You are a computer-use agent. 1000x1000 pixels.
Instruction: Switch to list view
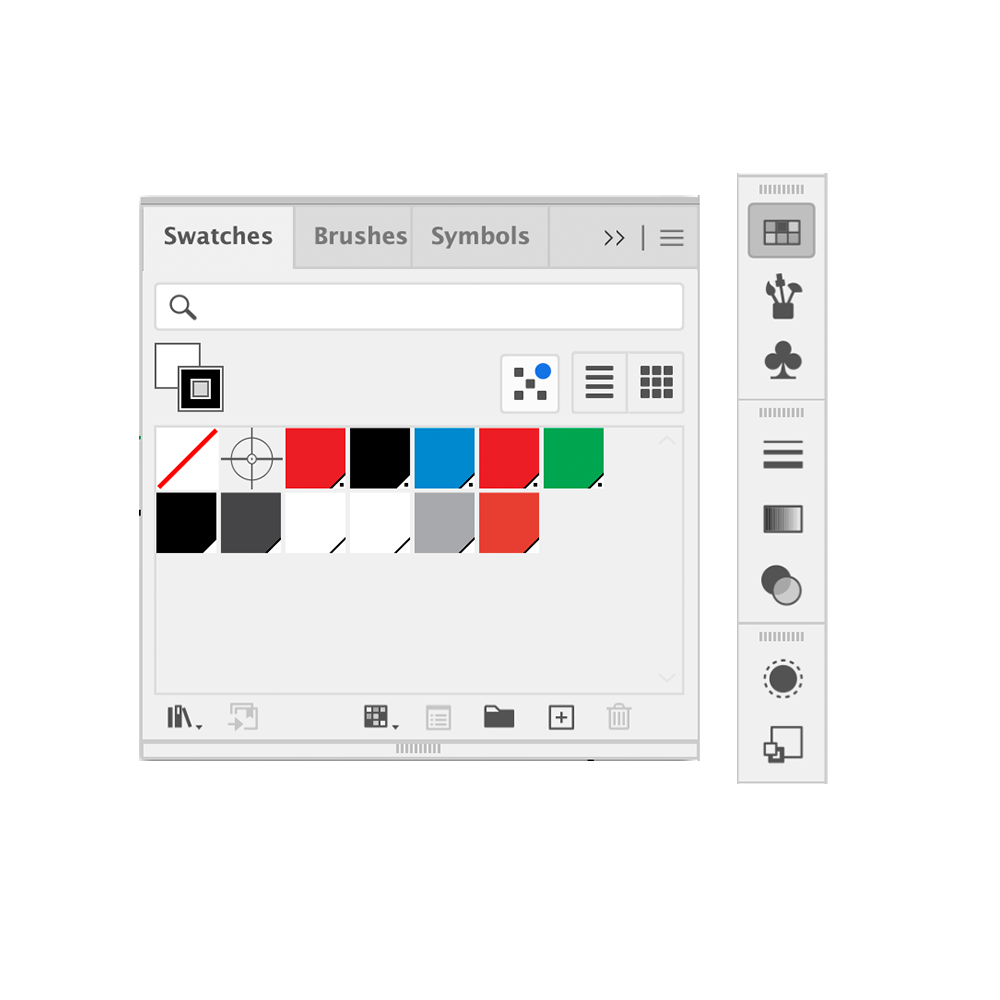coord(599,383)
